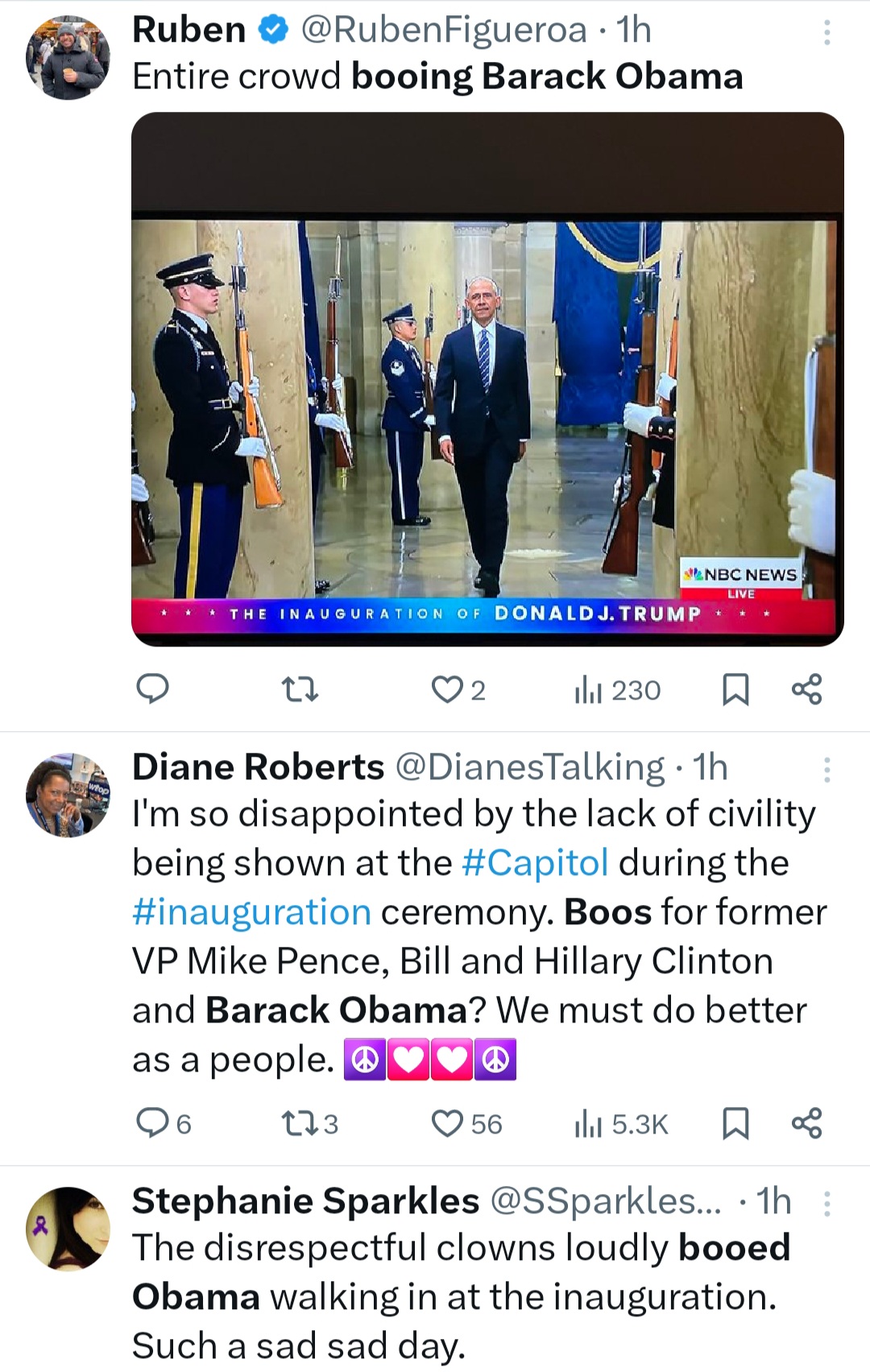Screen dimensions: 870x1372
Task: Open more options for Diane's tweet
Action: coord(826,771)
